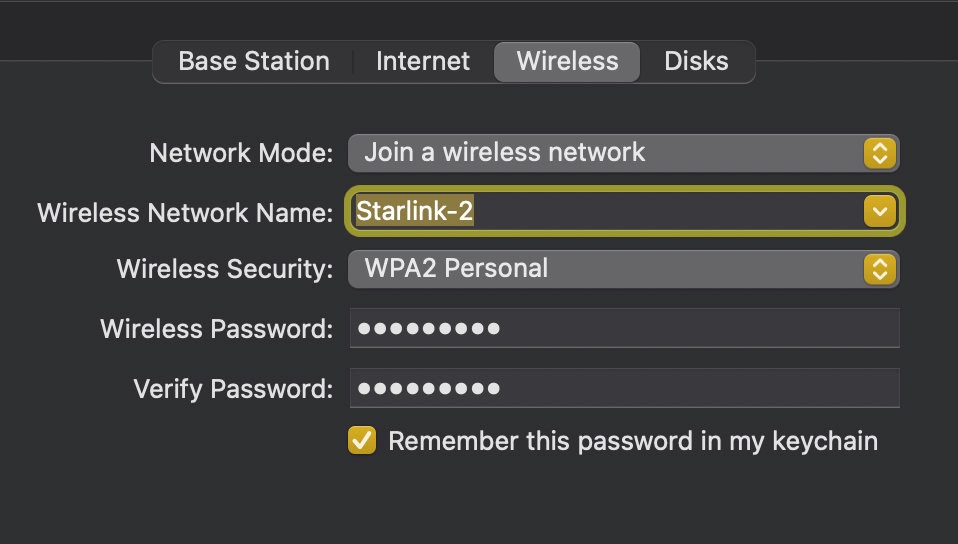This screenshot has height=544, width=958.
Task: Click the 'Join a wireless network' option text
Action: coord(505,152)
